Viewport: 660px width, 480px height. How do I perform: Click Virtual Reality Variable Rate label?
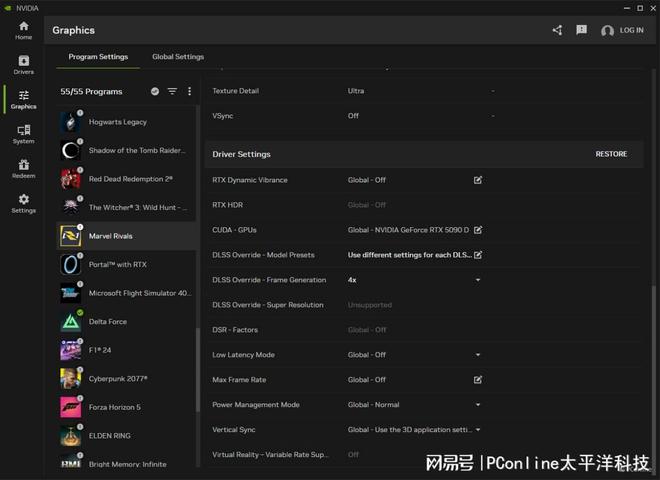click(x=270, y=455)
